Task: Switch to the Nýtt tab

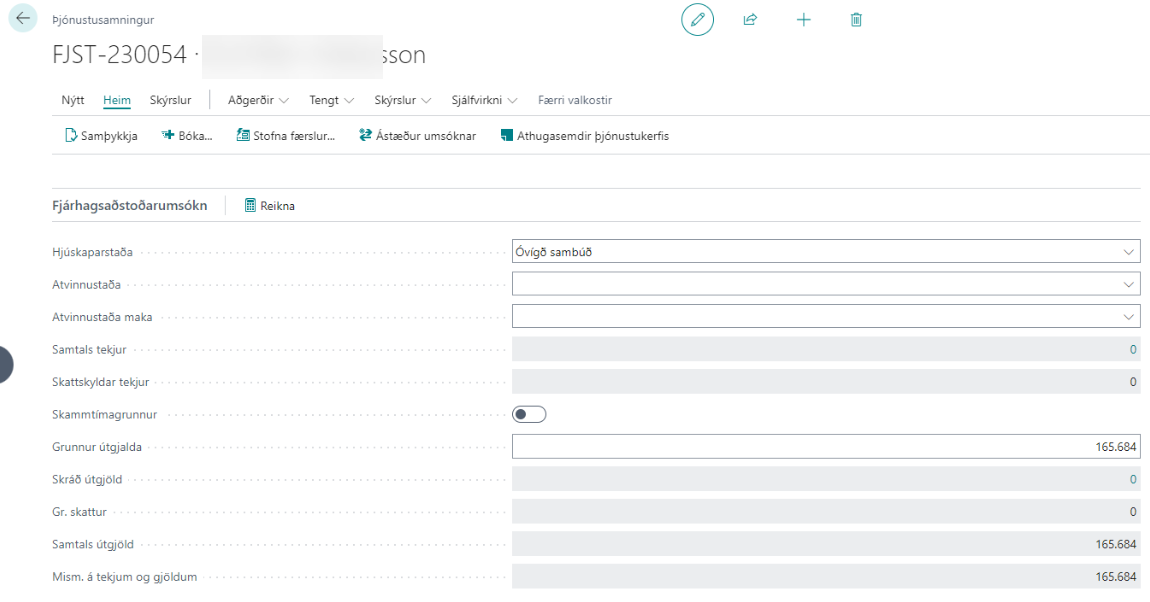Action: pos(72,100)
